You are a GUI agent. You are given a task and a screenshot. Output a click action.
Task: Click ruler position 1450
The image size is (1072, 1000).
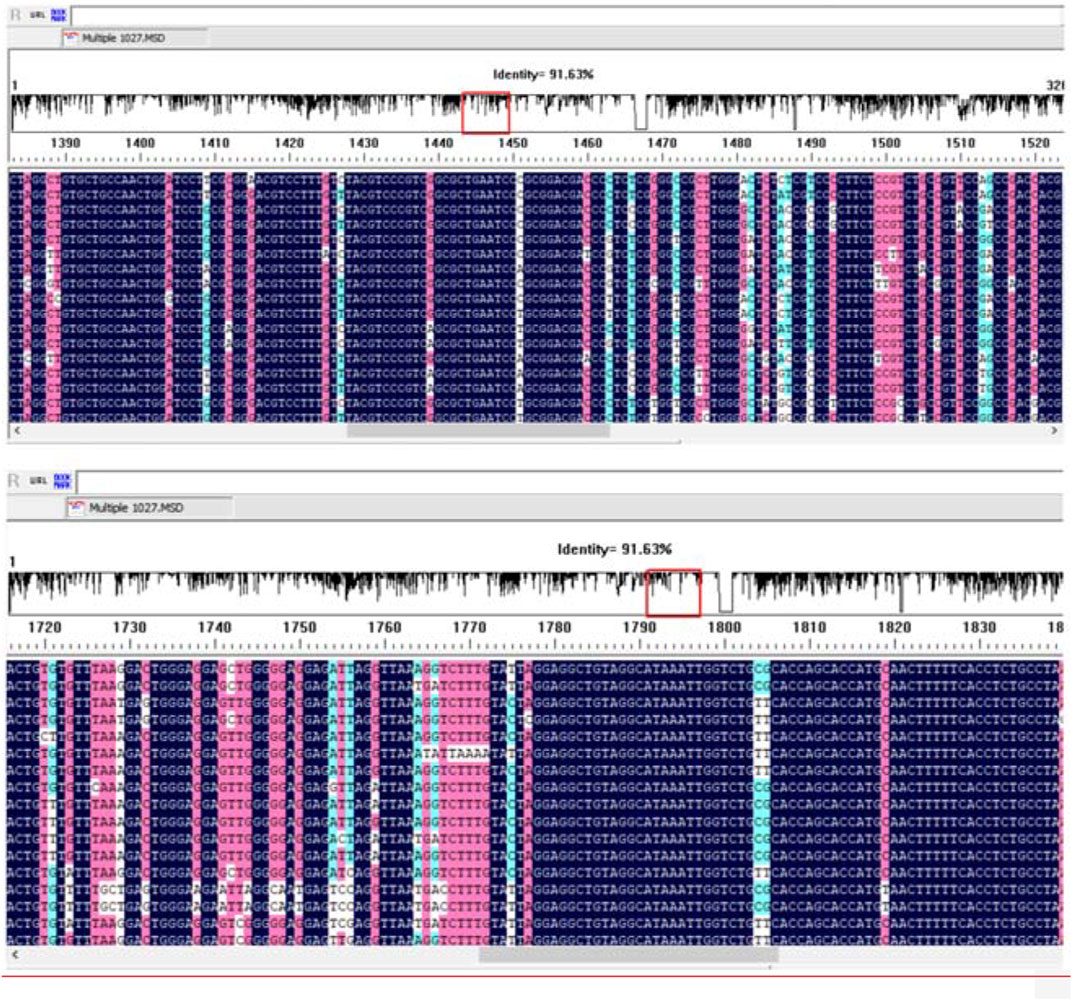click(512, 143)
